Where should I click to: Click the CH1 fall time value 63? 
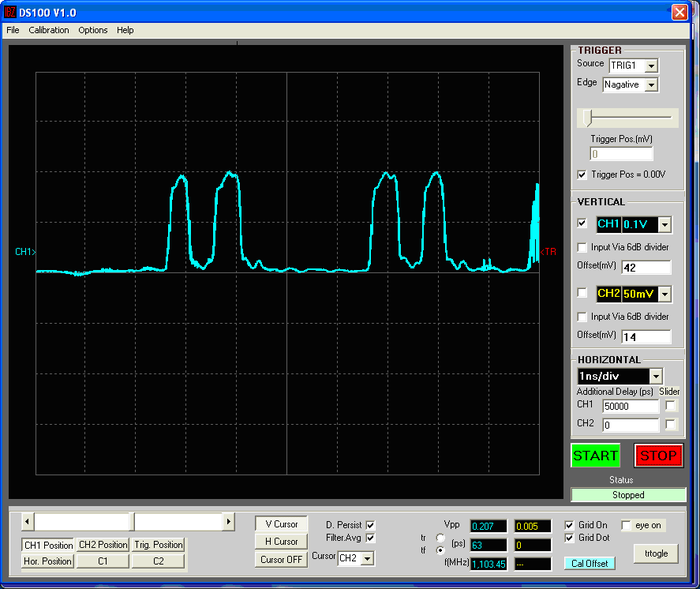pyautogui.click(x=488, y=545)
